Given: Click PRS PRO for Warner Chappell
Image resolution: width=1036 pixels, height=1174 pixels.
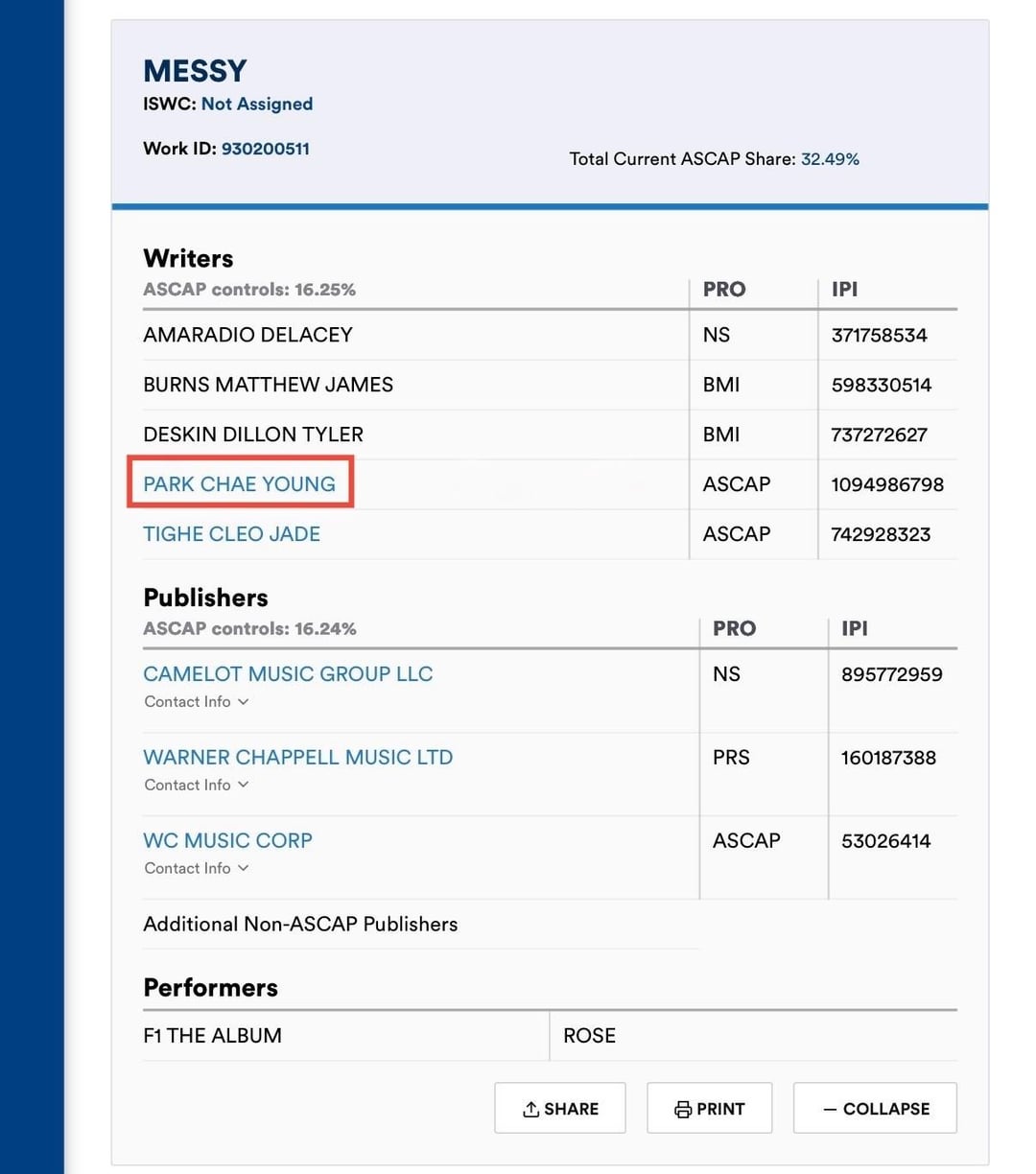Looking at the screenshot, I should [x=731, y=758].
